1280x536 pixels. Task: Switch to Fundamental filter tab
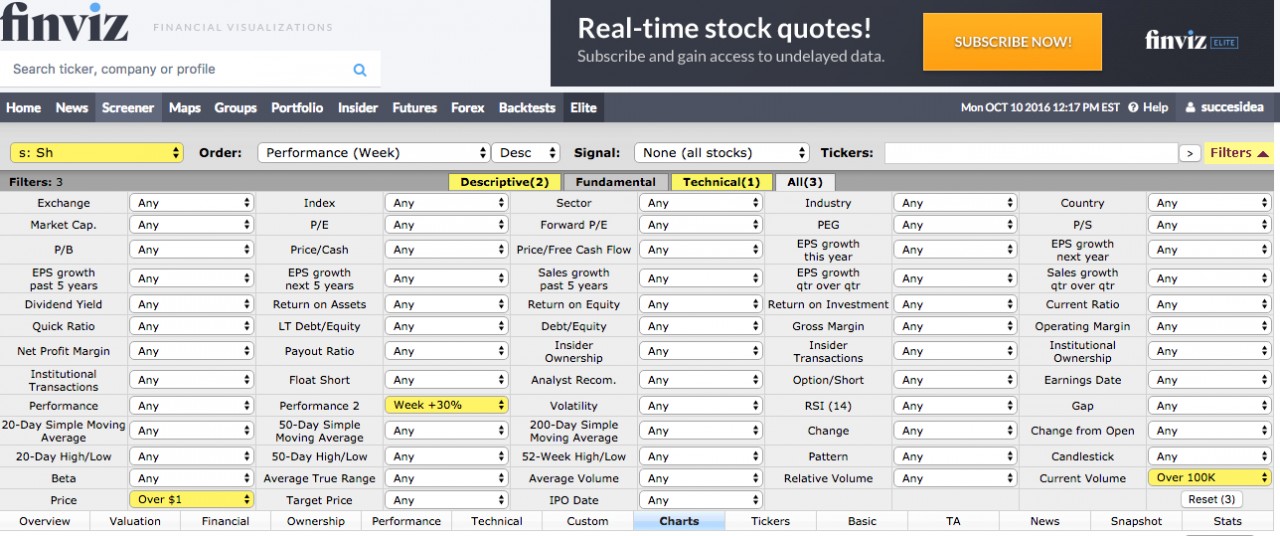tap(616, 182)
